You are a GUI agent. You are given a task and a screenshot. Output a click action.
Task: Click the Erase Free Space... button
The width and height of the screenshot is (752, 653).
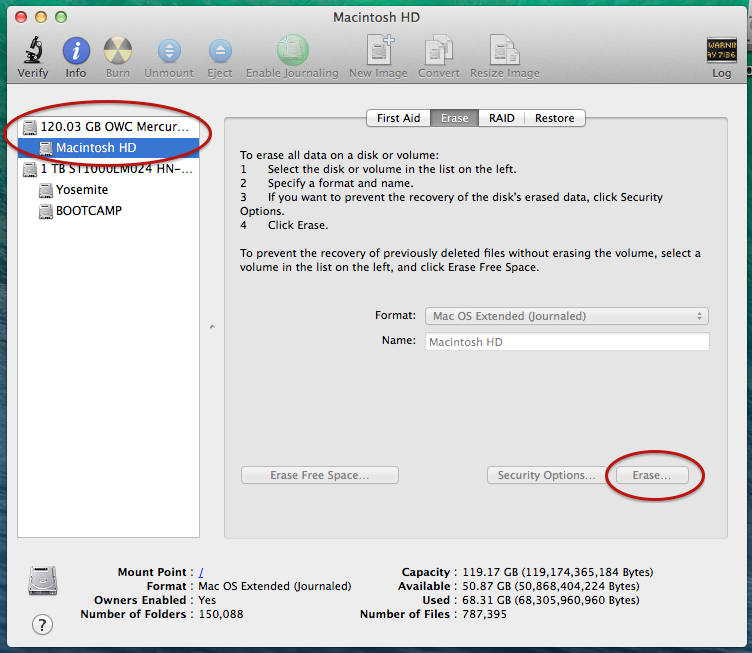(320, 475)
